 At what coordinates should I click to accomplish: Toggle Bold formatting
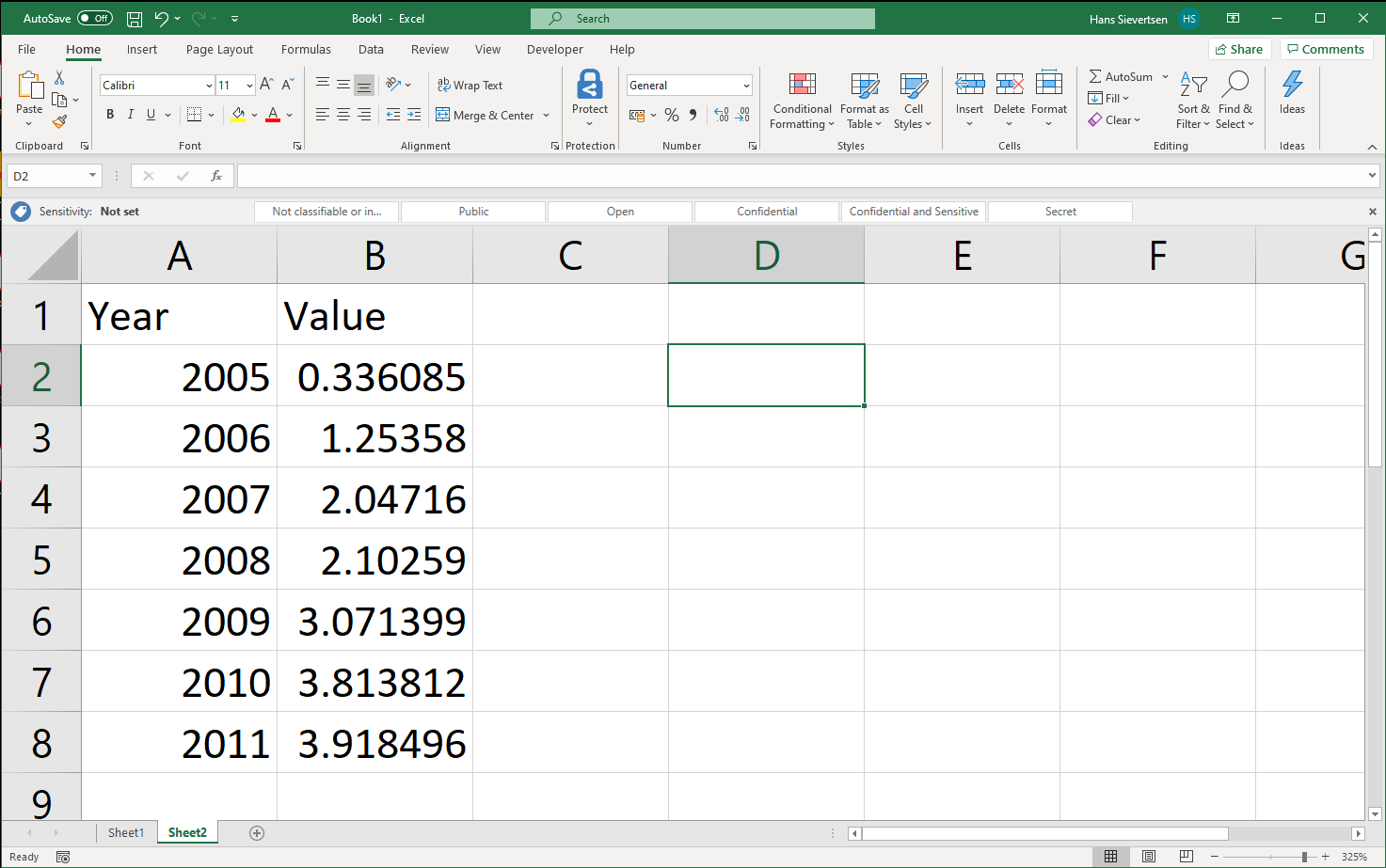click(110, 115)
